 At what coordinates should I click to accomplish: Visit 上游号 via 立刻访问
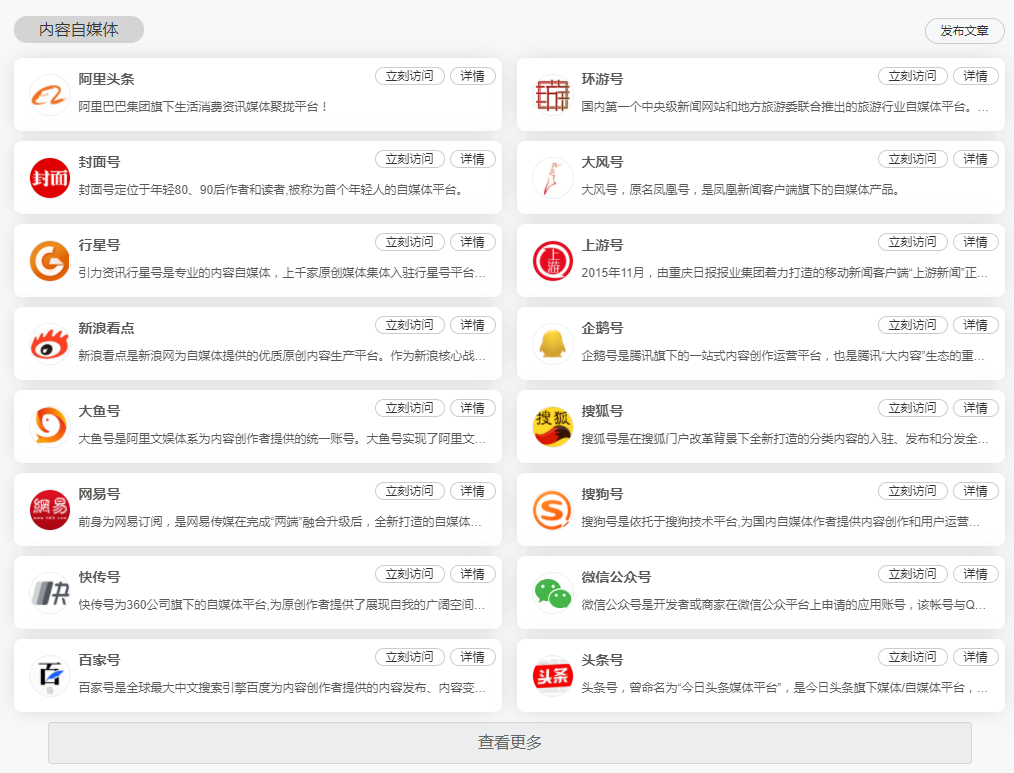pyautogui.click(x=912, y=242)
